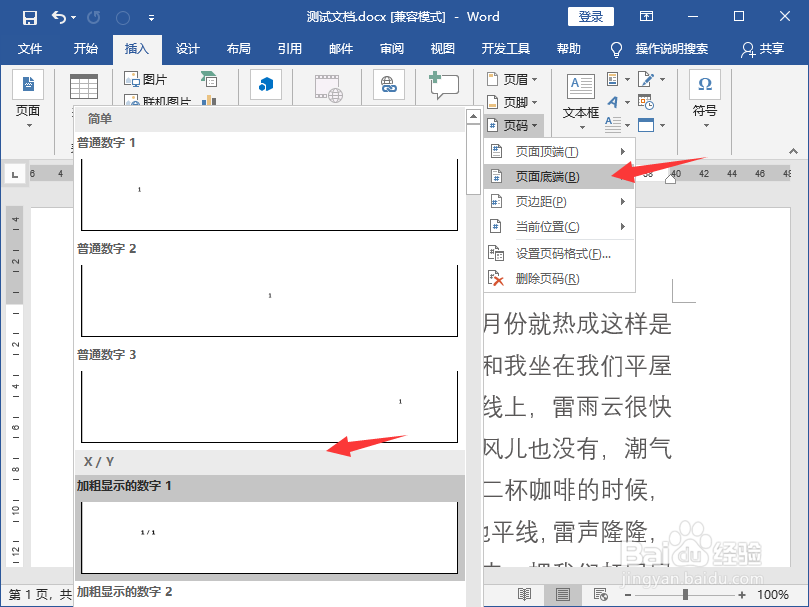Viewport: 809px width, 607px height.
Task: Open the 页眉 header dropdown
Action: [513, 79]
